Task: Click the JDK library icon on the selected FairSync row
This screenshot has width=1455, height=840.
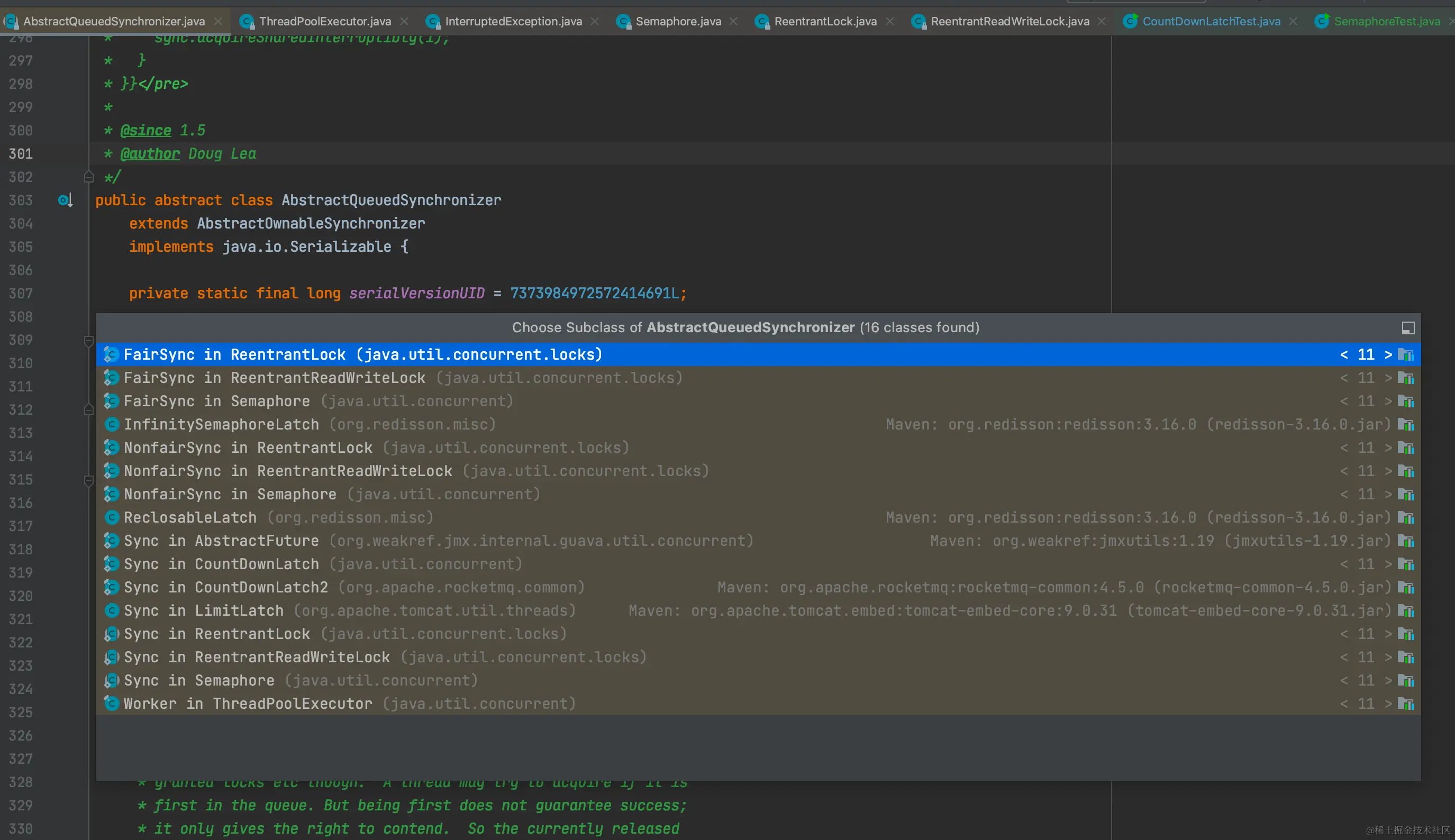Action: pyautogui.click(x=1405, y=355)
